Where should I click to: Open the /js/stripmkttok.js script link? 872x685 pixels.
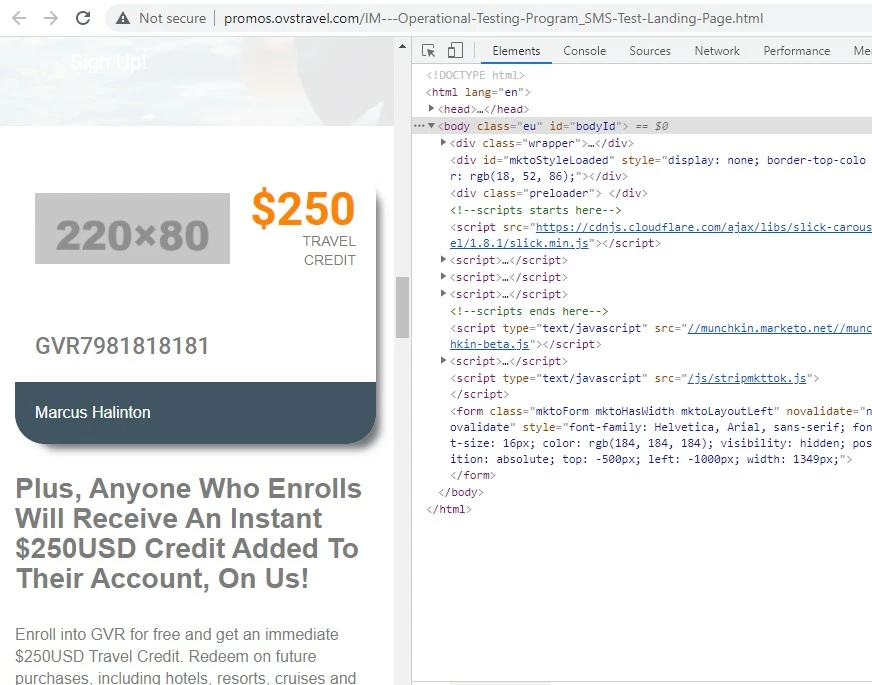[x=746, y=378]
